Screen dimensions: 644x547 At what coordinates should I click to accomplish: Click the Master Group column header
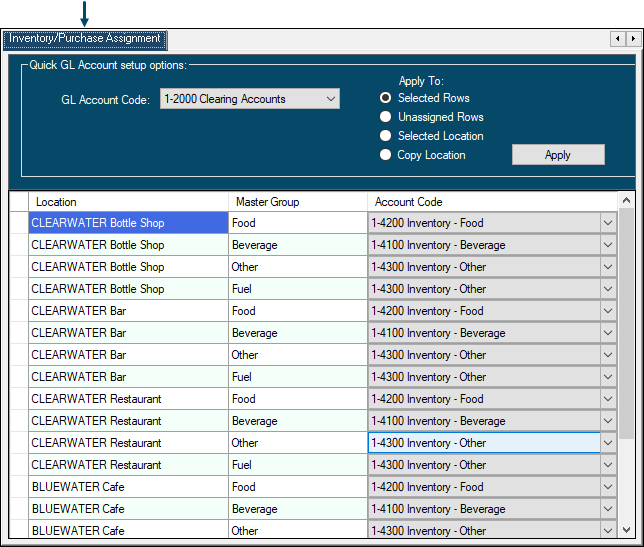[297, 202]
